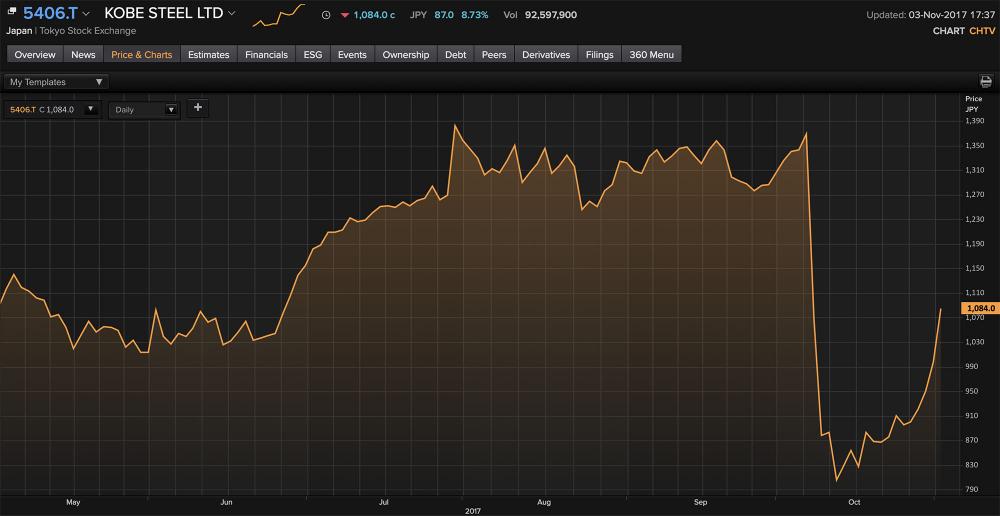The width and height of the screenshot is (1000, 516).
Task: Switch to the Ownership tab
Action: [x=406, y=54]
